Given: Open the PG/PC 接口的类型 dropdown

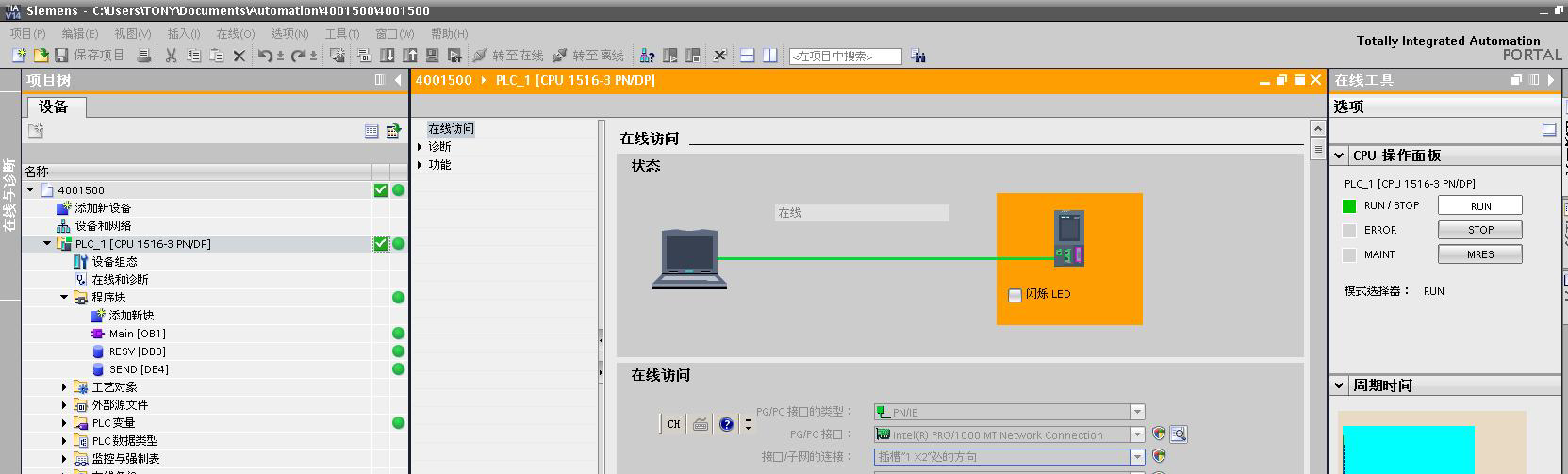Looking at the screenshot, I should pyautogui.click(x=1136, y=412).
